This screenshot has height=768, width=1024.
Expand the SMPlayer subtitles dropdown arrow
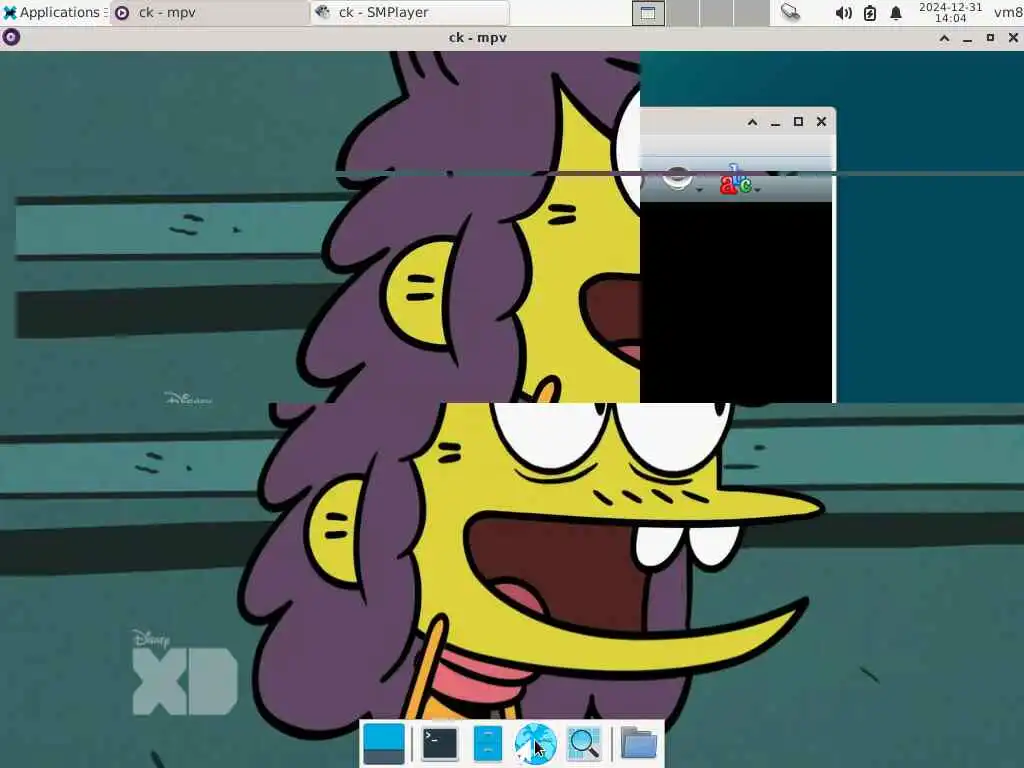pos(758,190)
